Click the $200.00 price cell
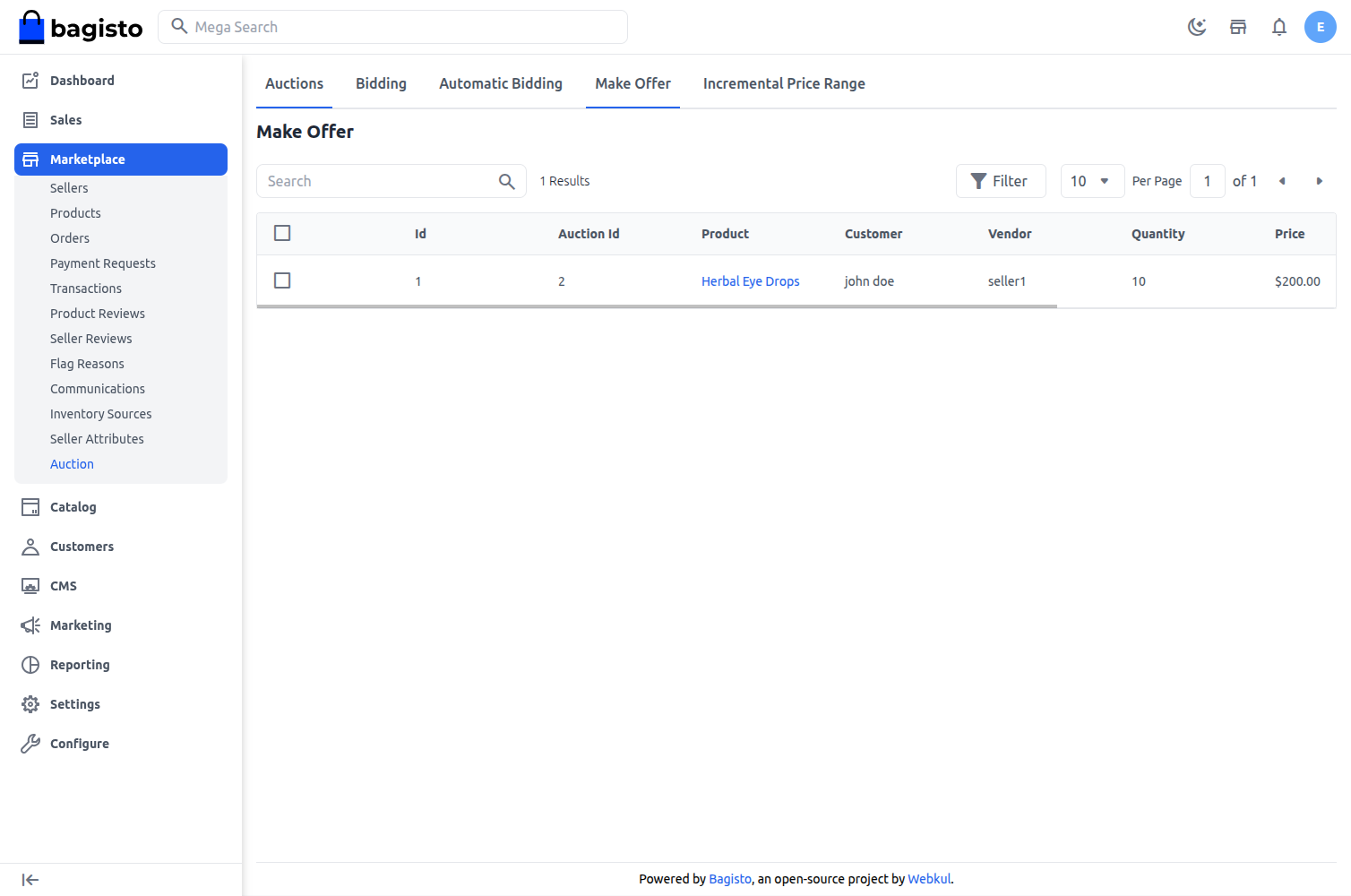Viewport: 1351px width, 896px height. pyautogui.click(x=1297, y=281)
